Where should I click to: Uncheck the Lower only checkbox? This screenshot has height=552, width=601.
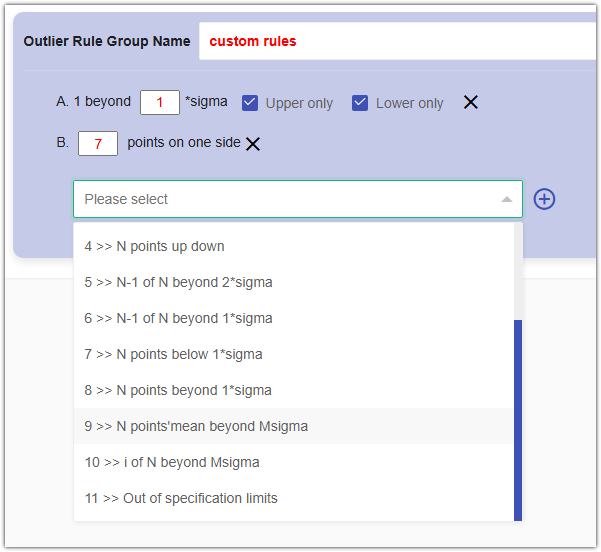[x=361, y=103]
